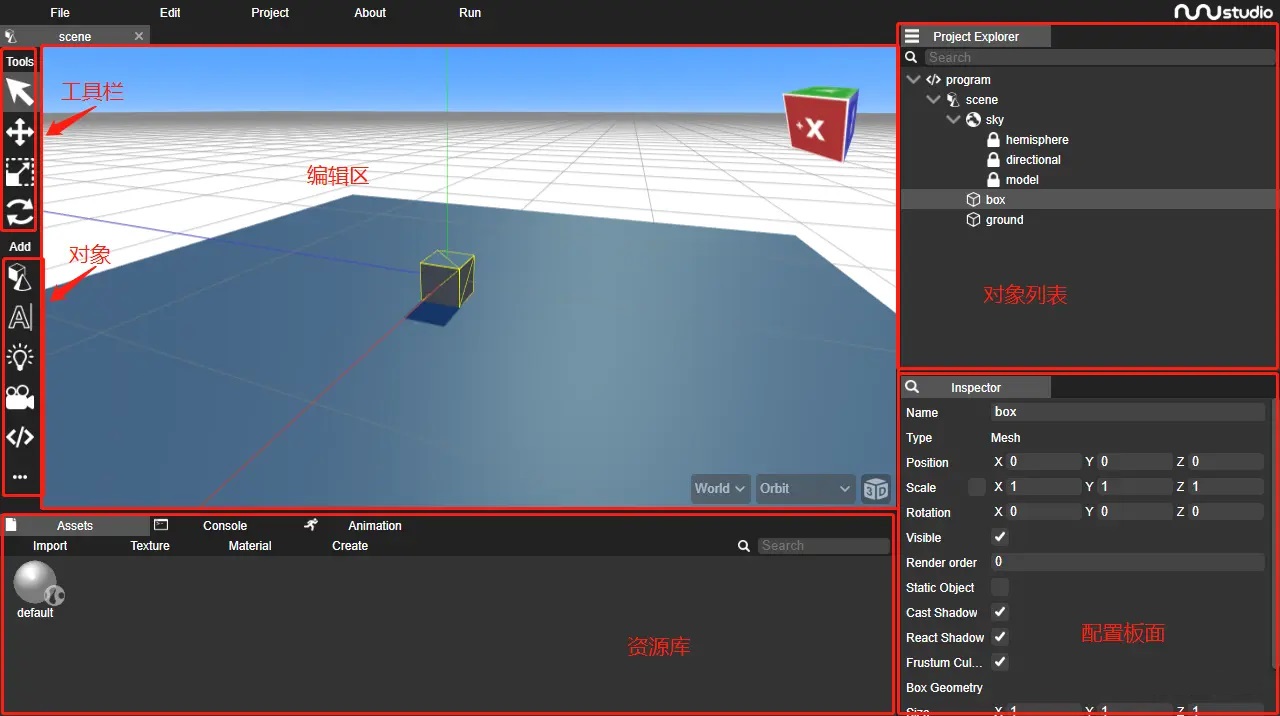Click the Import button in Assets
This screenshot has height=716, width=1280.
[x=50, y=546]
